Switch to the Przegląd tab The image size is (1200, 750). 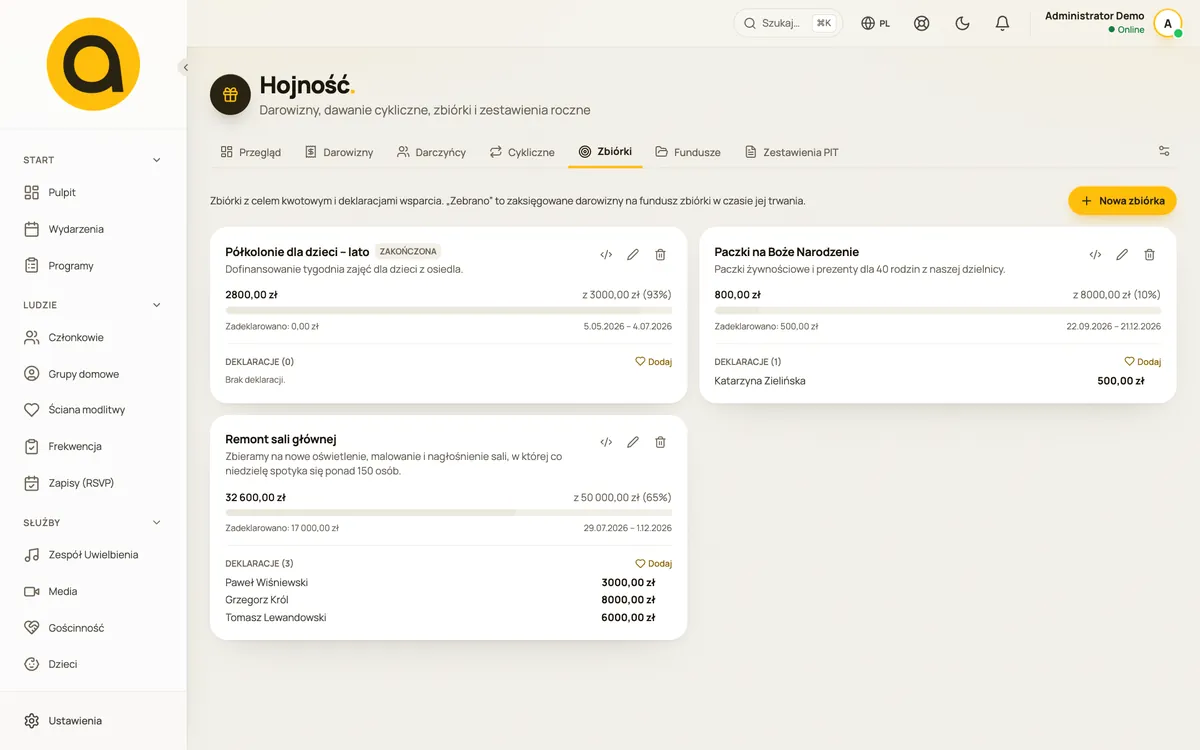click(250, 152)
